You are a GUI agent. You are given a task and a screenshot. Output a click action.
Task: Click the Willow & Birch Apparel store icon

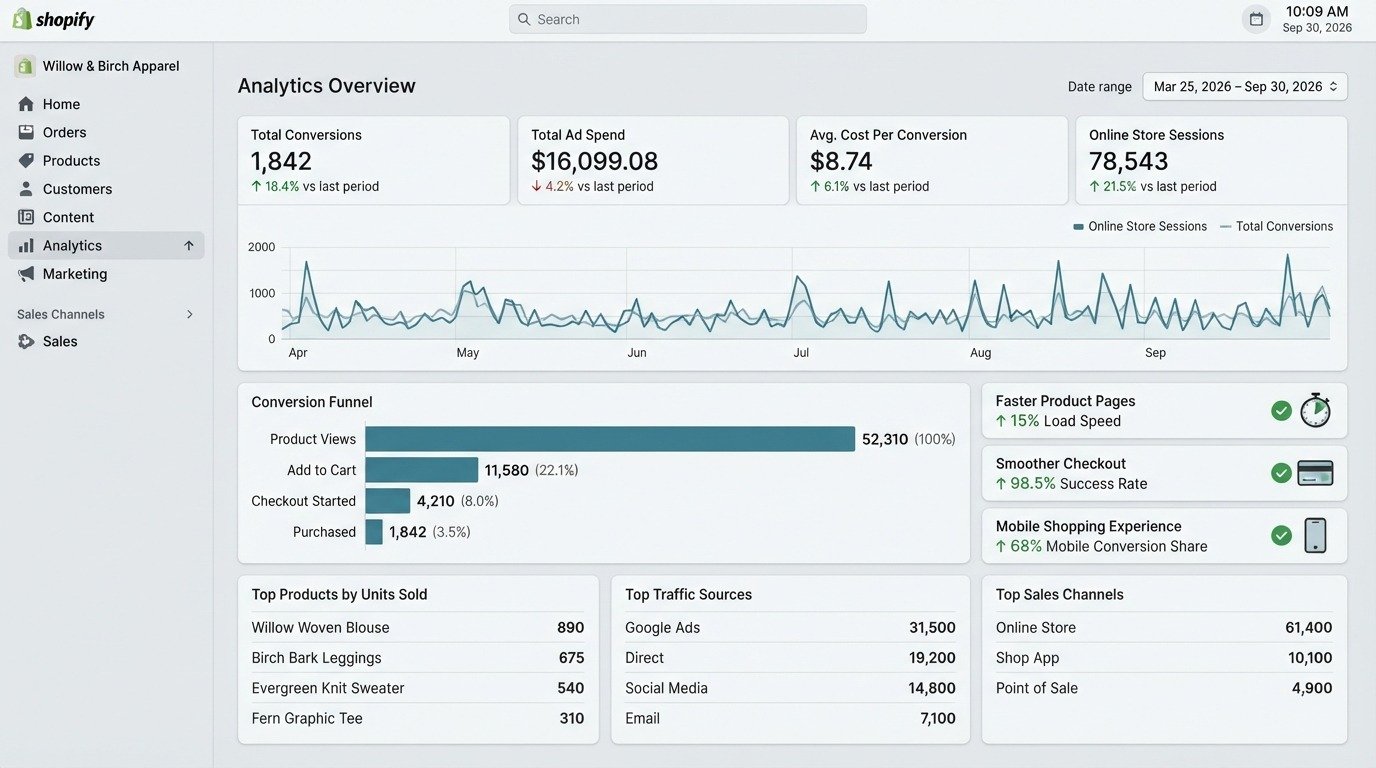pyautogui.click(x=25, y=66)
